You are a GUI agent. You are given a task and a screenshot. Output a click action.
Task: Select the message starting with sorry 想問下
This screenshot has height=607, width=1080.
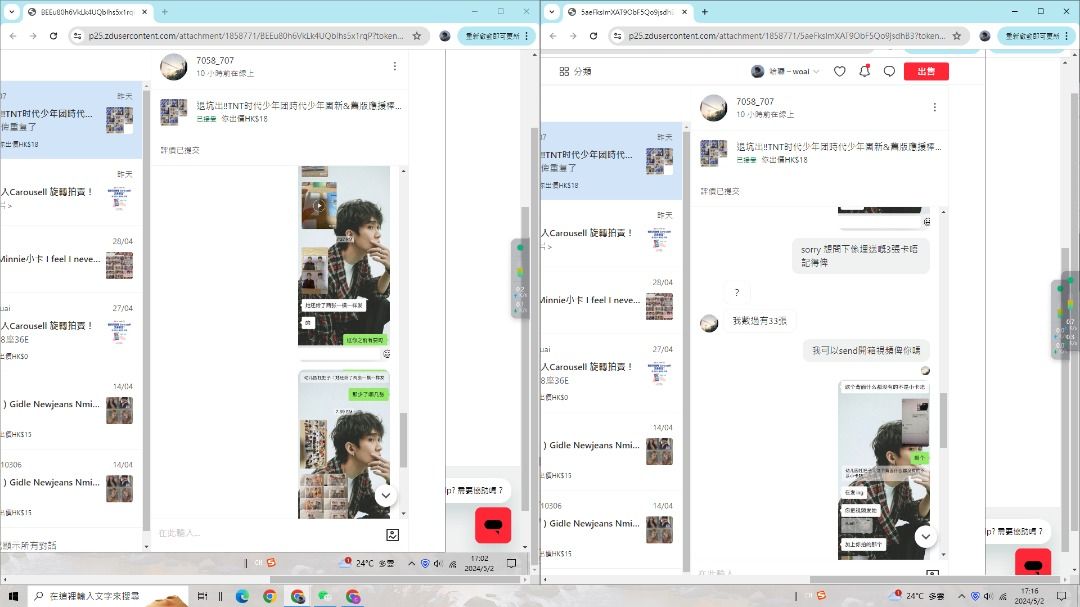coord(860,256)
